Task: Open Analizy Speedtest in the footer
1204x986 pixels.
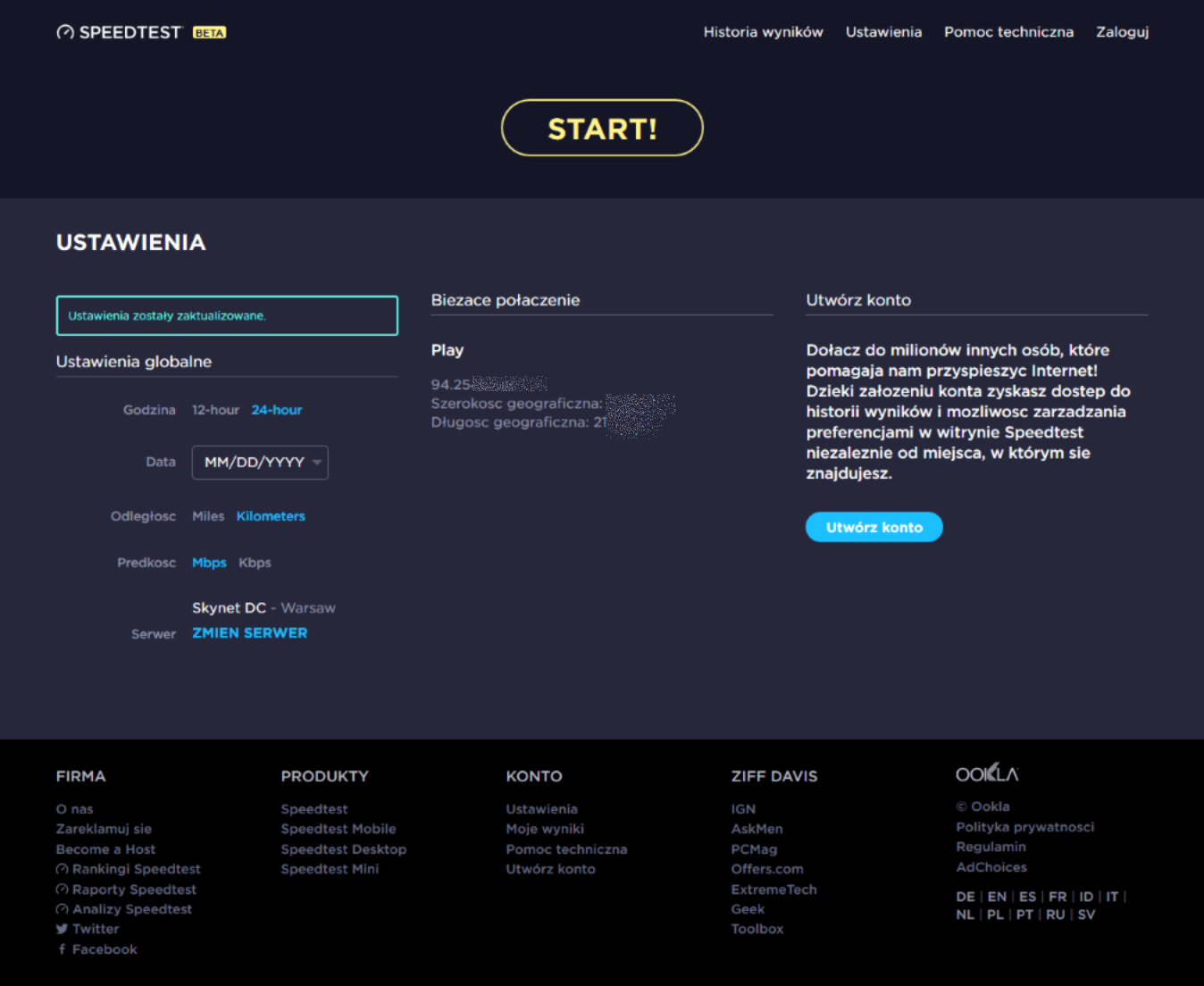Action: (131, 909)
